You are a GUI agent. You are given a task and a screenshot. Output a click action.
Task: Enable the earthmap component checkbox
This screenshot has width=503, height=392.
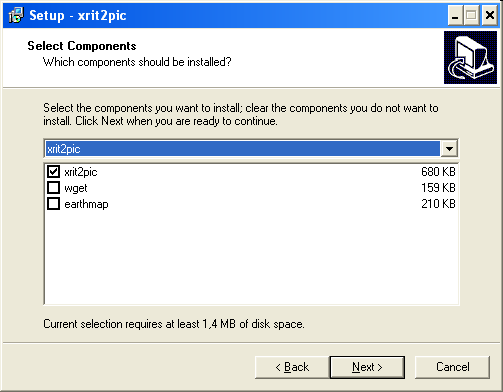[53, 204]
